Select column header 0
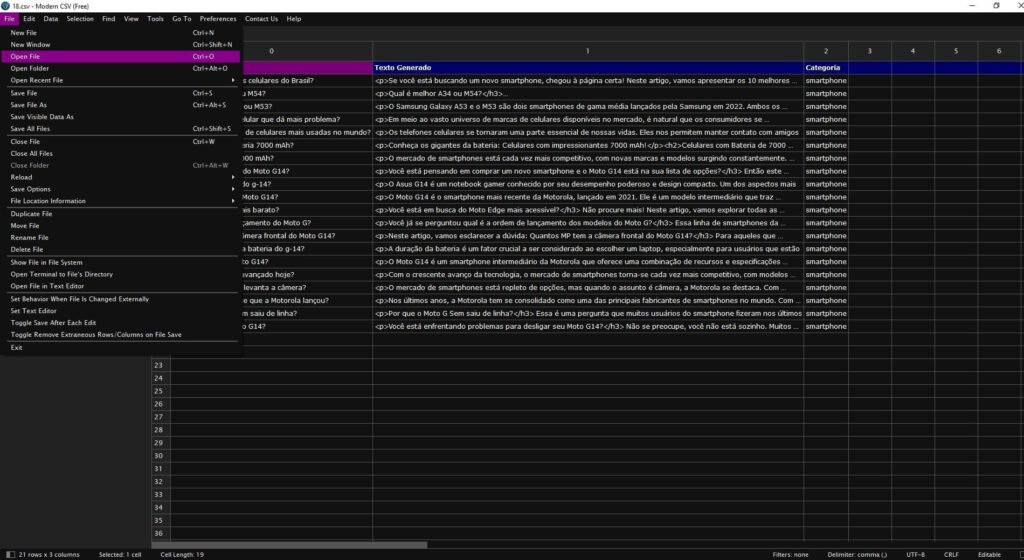1024x560 pixels. click(272, 51)
